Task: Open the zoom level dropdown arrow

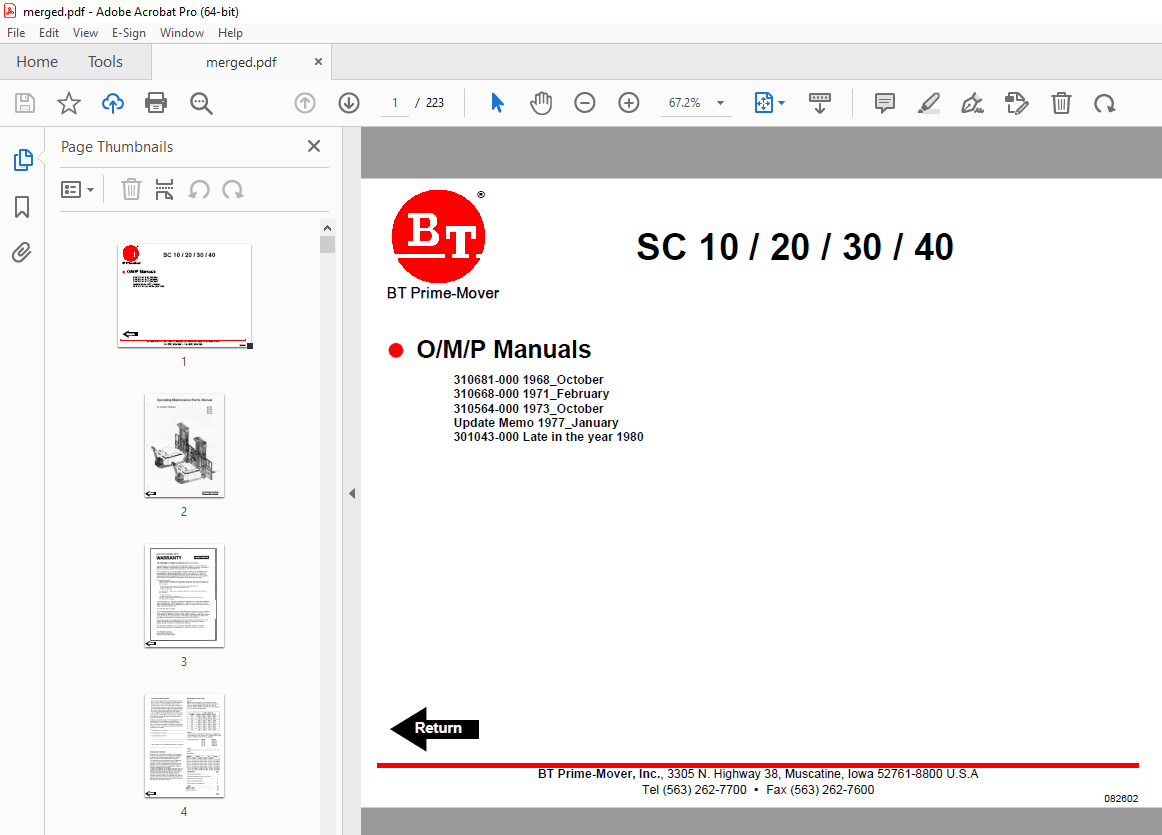Action: coord(720,103)
